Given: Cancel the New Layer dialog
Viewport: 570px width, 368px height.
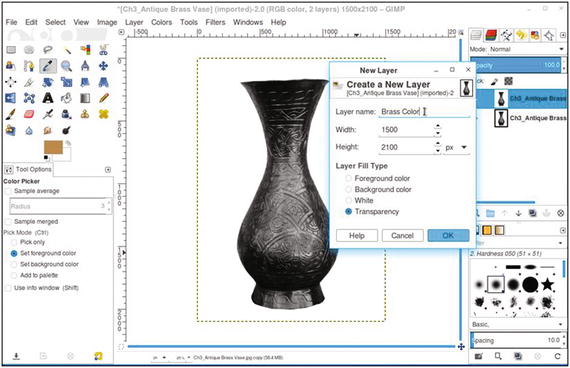Looking at the screenshot, I should click(x=402, y=236).
